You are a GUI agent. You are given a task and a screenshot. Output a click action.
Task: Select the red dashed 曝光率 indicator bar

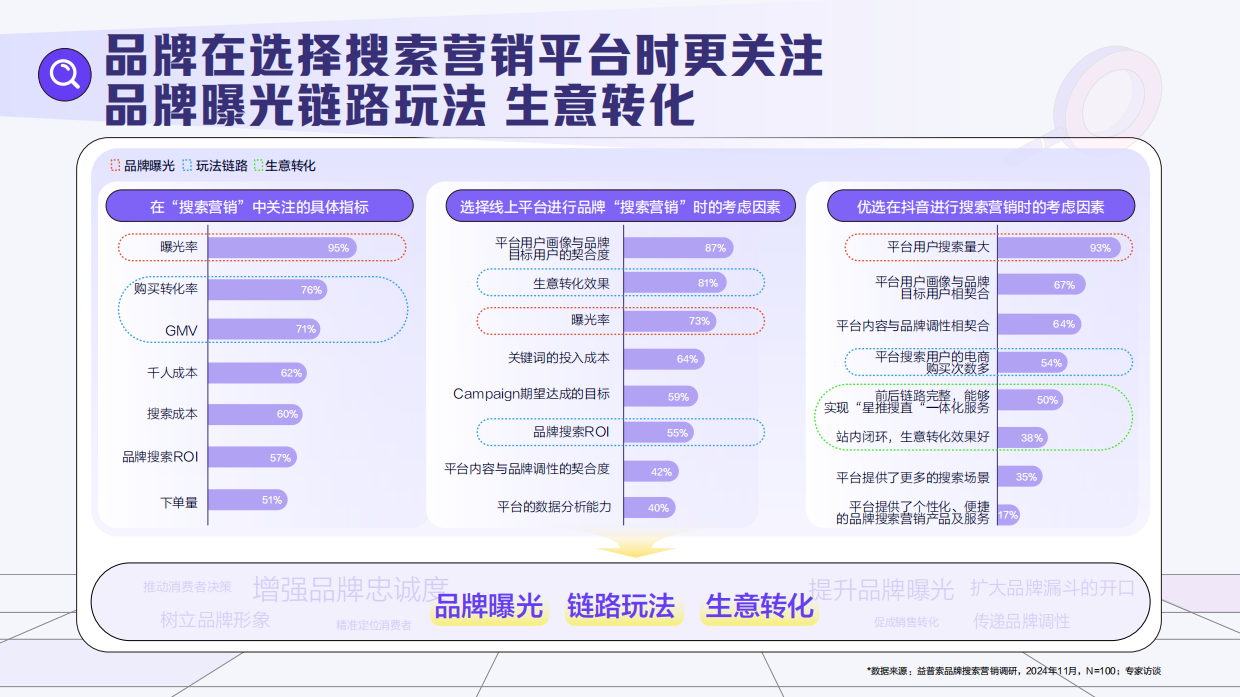(260, 246)
